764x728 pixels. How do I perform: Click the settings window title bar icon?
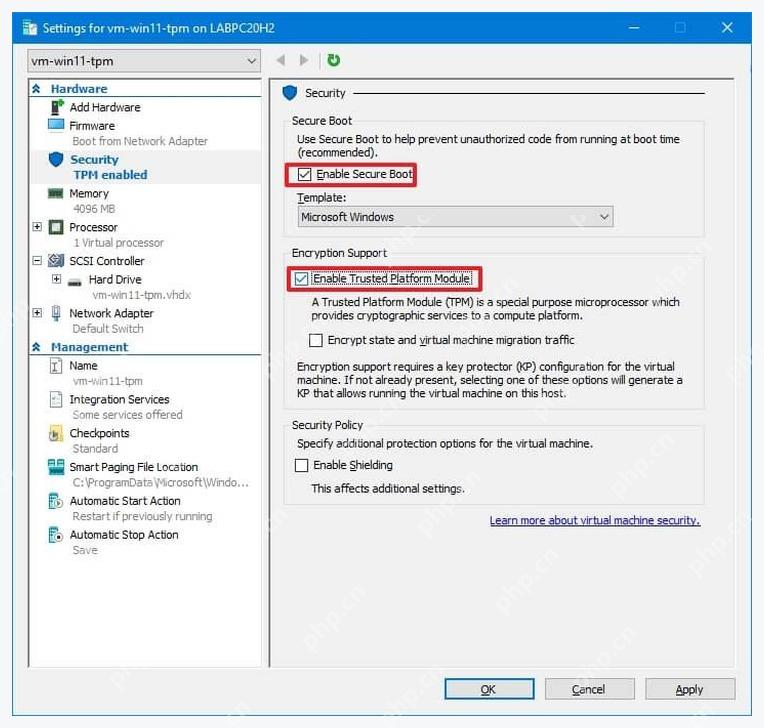point(30,28)
